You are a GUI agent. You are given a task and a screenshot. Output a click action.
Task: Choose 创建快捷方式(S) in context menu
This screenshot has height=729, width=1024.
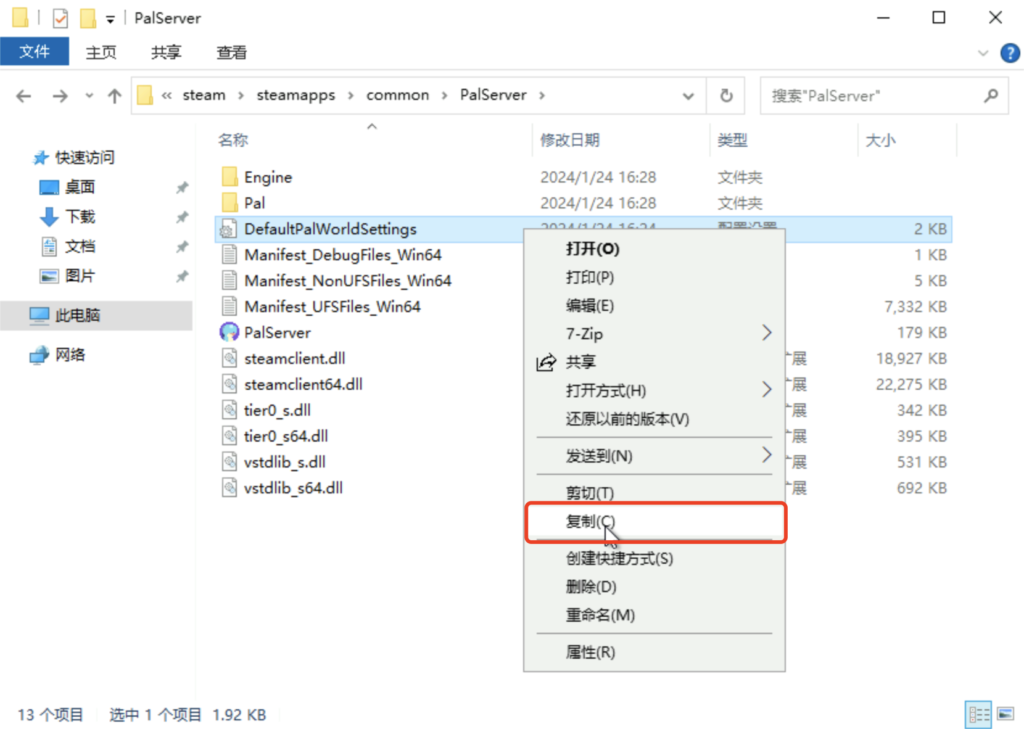point(654,559)
